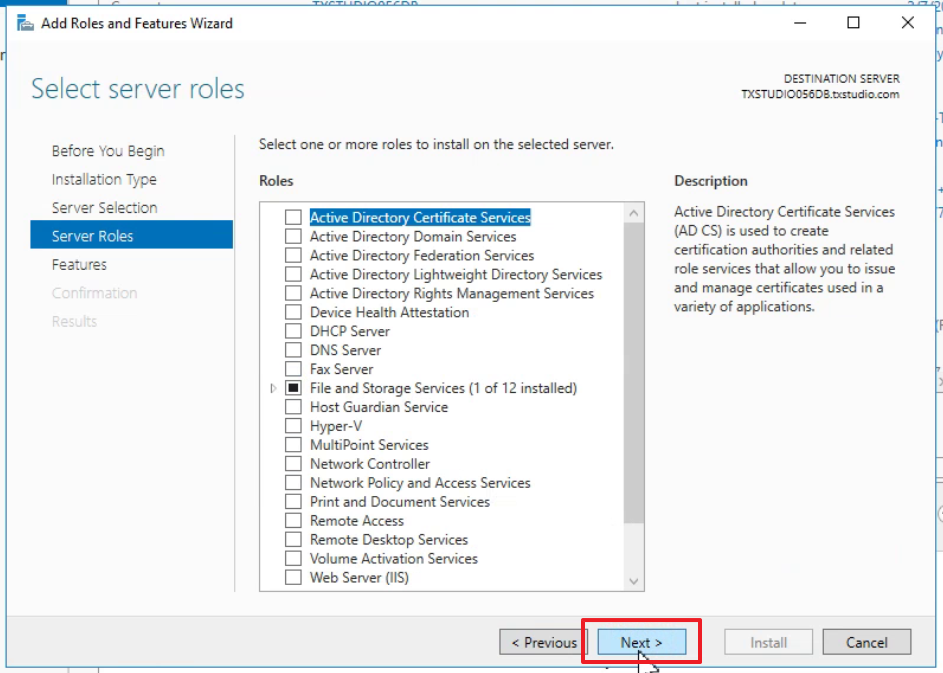Click the destination server name text

(820, 94)
